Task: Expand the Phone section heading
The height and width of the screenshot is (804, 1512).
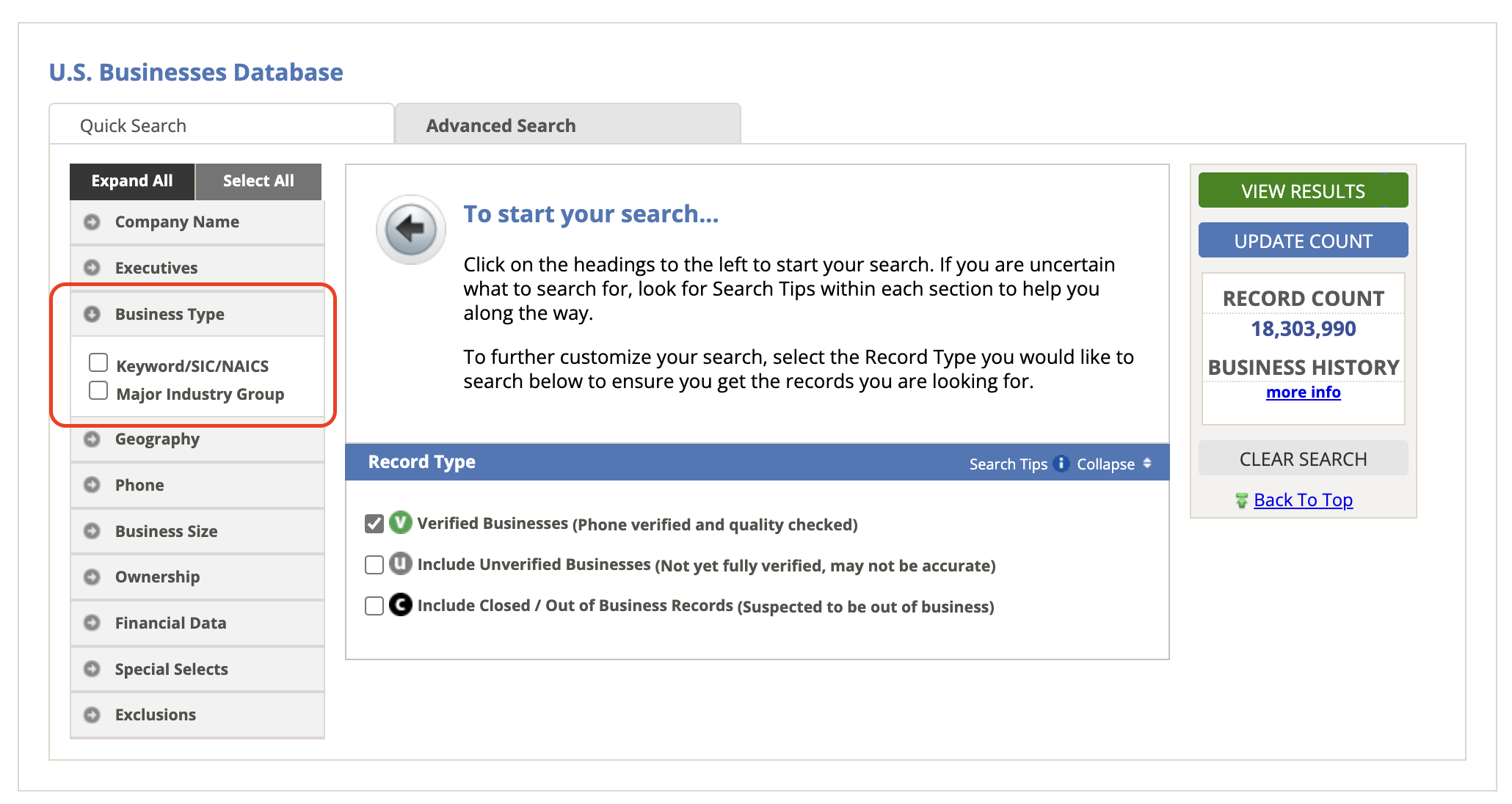Action: coord(197,485)
